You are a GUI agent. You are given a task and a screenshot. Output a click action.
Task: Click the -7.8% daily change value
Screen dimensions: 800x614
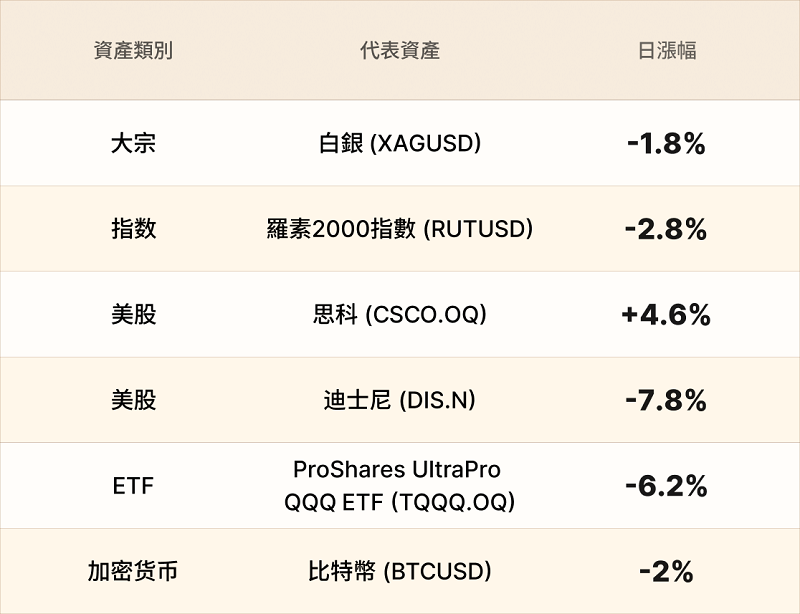point(666,401)
